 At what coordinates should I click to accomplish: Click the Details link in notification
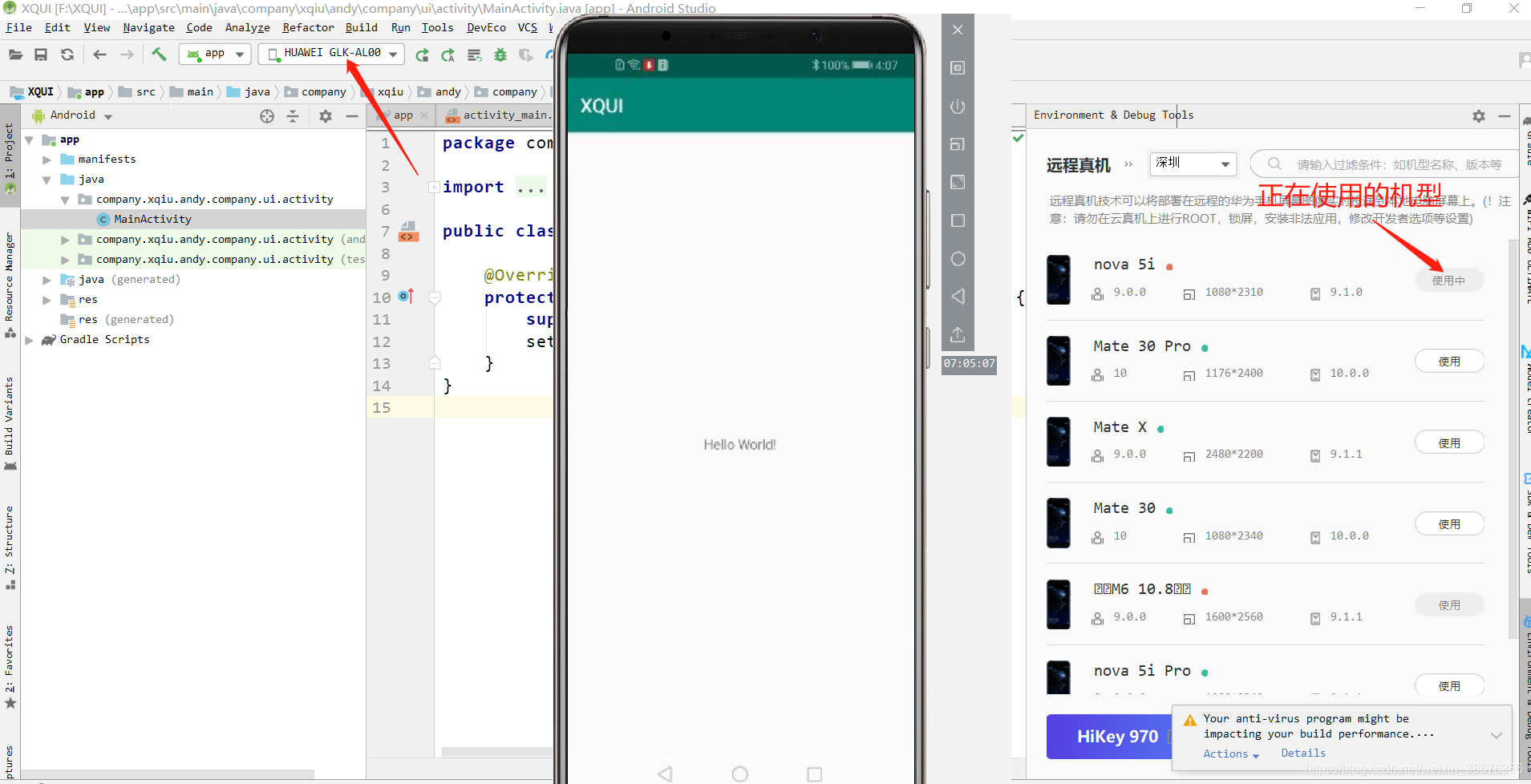(x=1303, y=753)
